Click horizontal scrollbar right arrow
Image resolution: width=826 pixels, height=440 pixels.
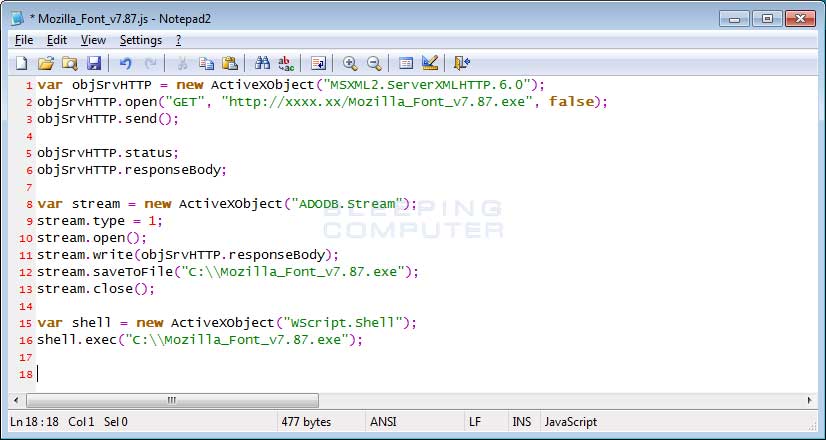[x=810, y=400]
